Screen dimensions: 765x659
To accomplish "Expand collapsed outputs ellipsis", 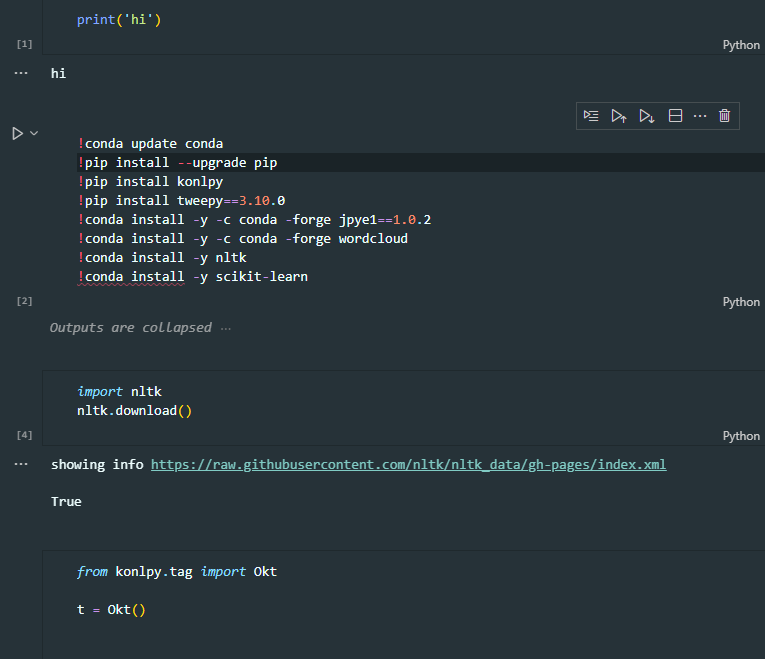I will (x=225, y=328).
